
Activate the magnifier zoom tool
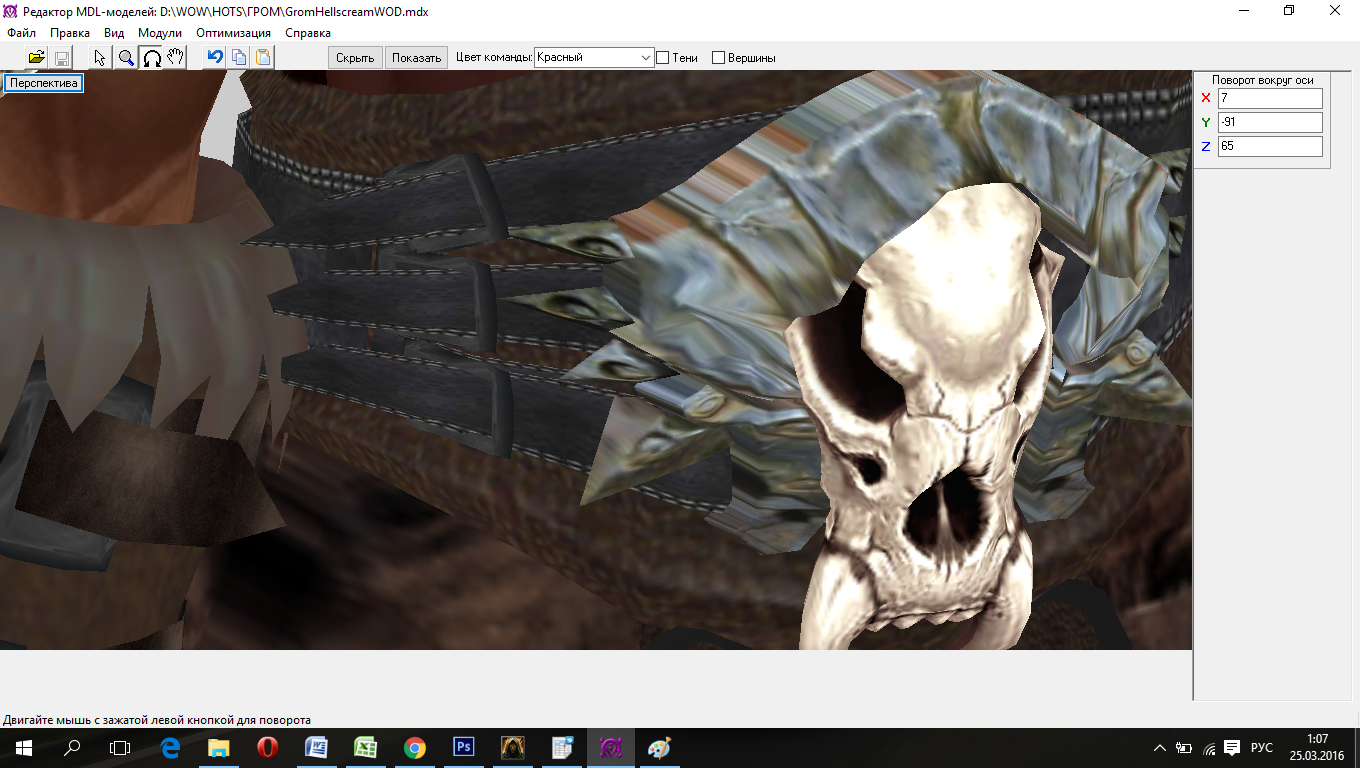[126, 57]
